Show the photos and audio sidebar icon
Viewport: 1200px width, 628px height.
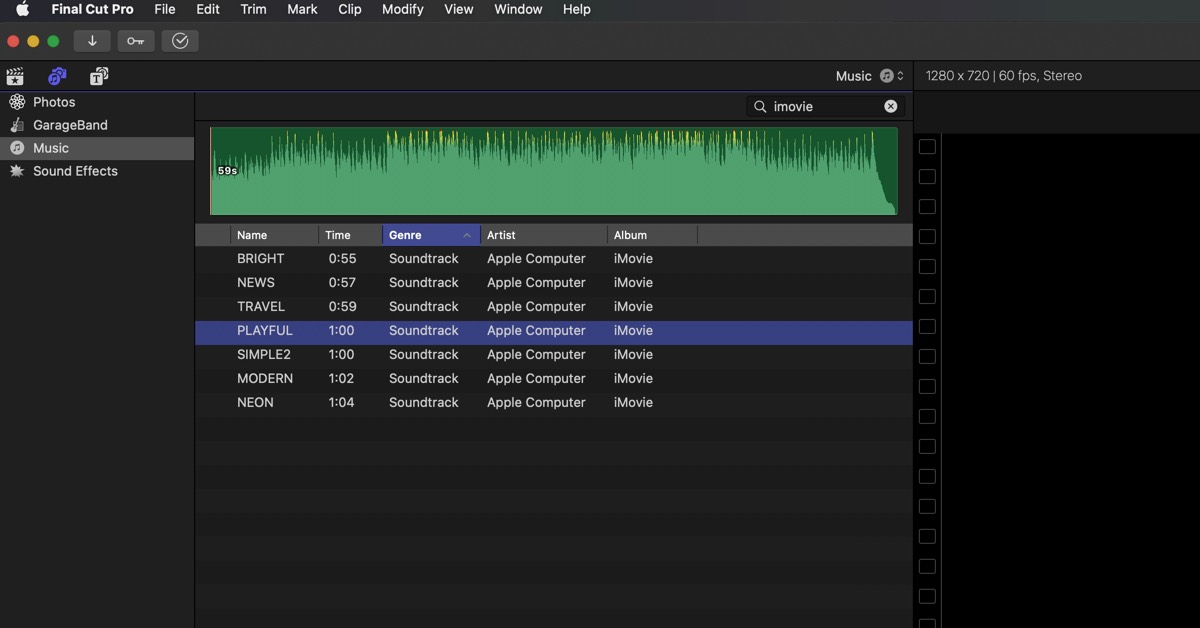57,76
